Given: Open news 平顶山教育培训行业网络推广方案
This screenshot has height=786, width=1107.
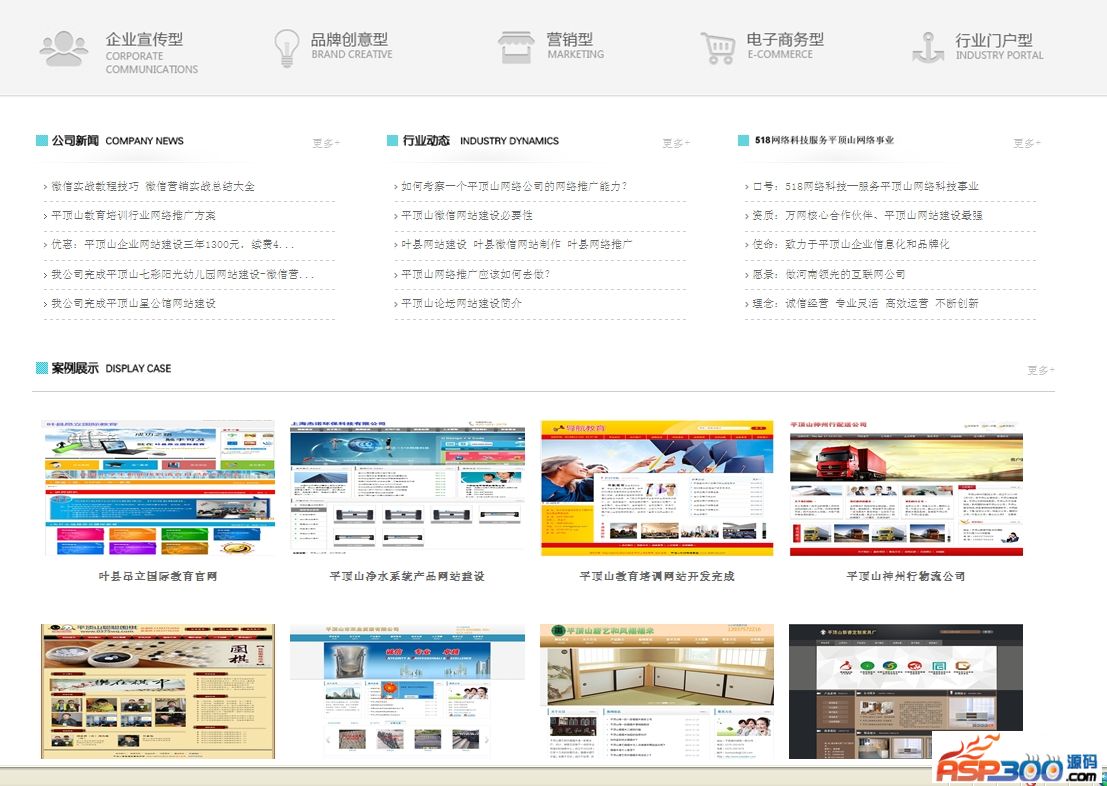Looking at the screenshot, I should click(133, 215).
